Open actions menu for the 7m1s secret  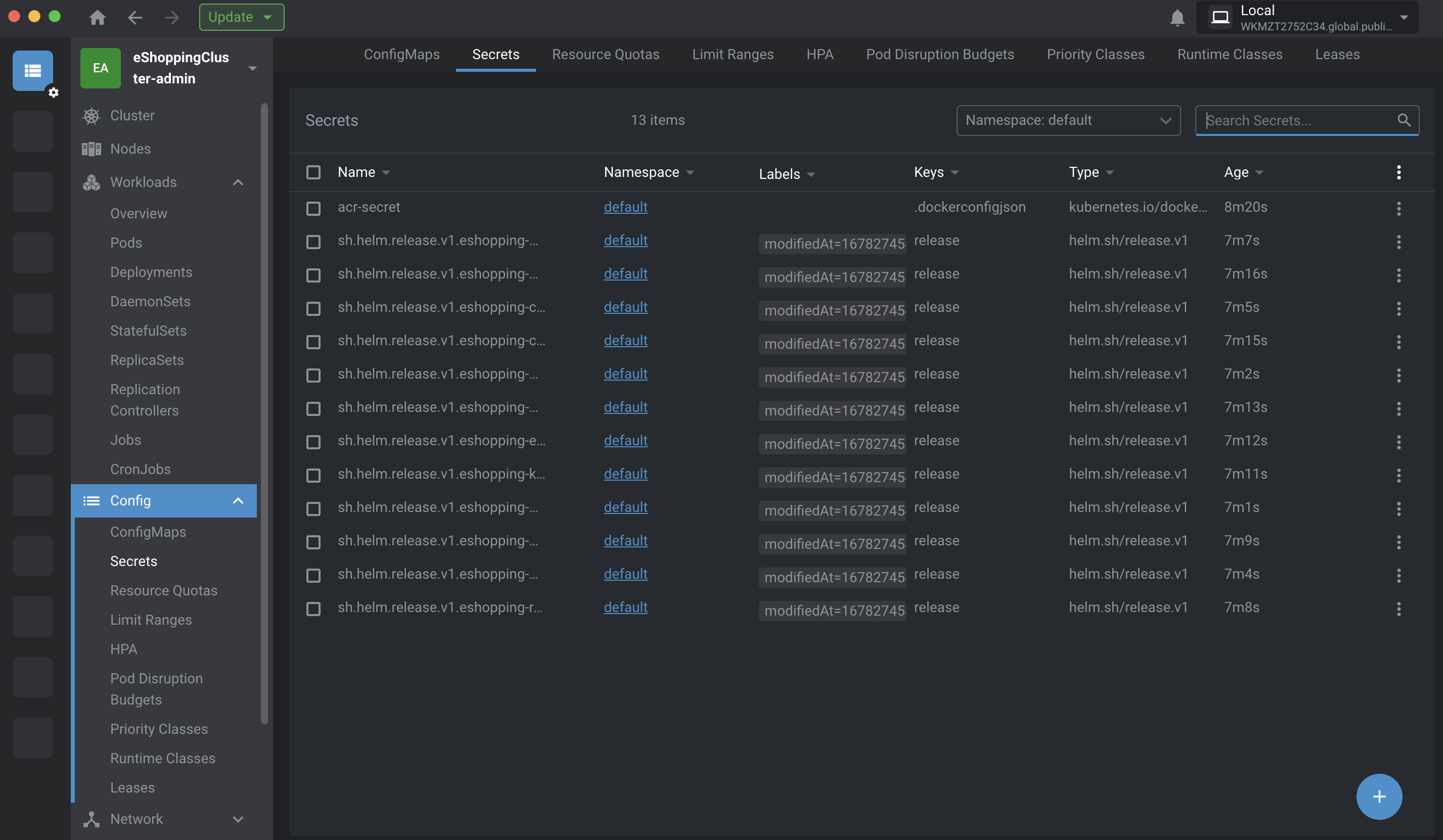pyautogui.click(x=1399, y=508)
